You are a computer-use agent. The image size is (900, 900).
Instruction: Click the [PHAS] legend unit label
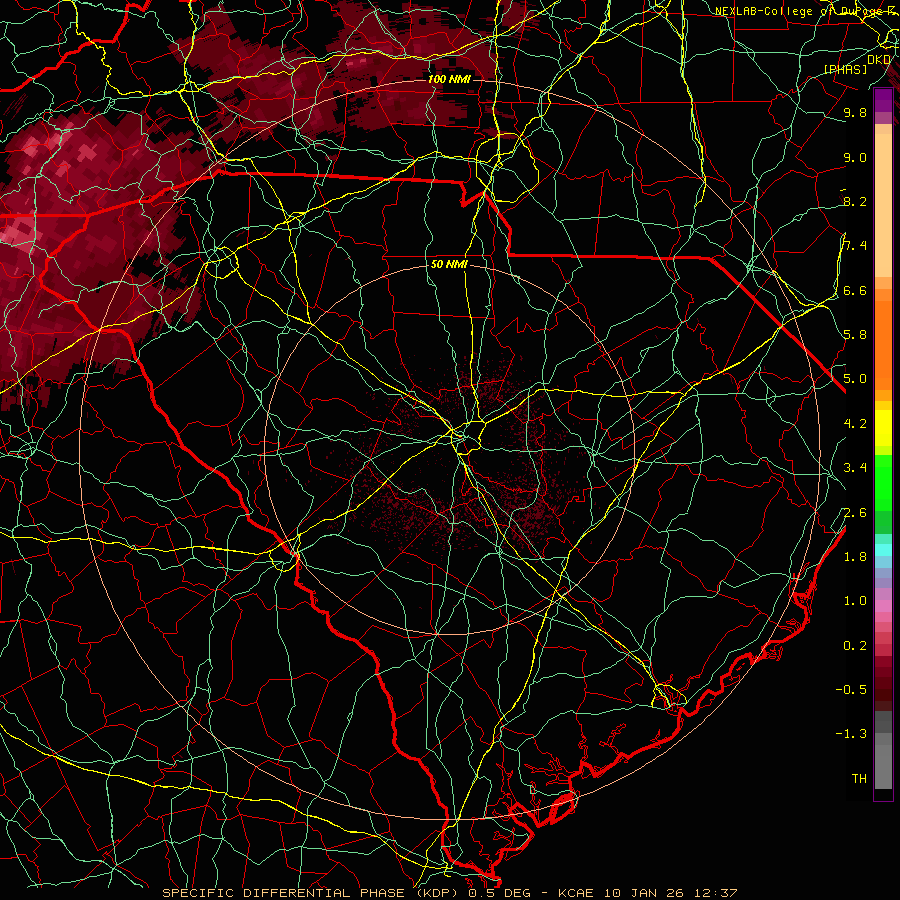(846, 69)
